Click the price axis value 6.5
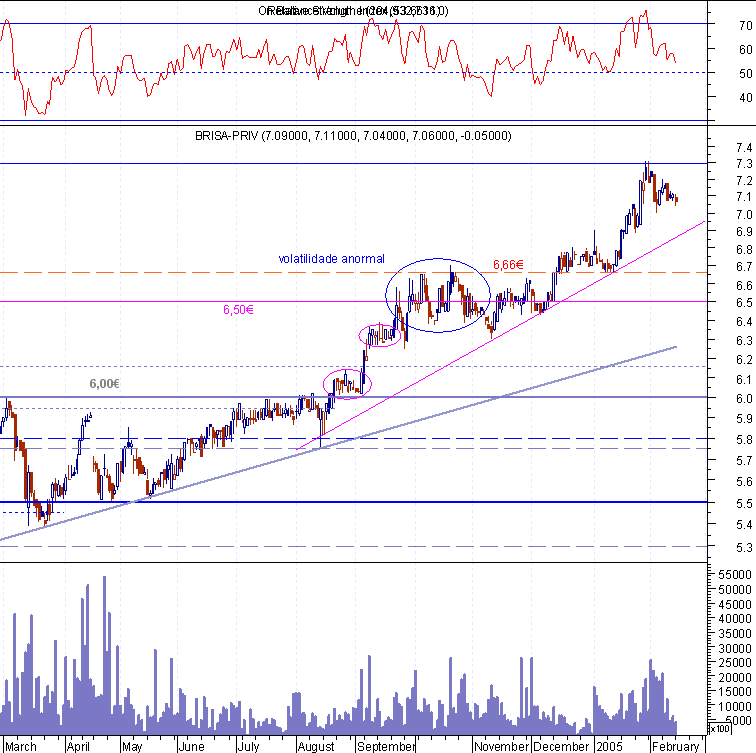Viewport: 756px width, 753px height. click(744, 303)
